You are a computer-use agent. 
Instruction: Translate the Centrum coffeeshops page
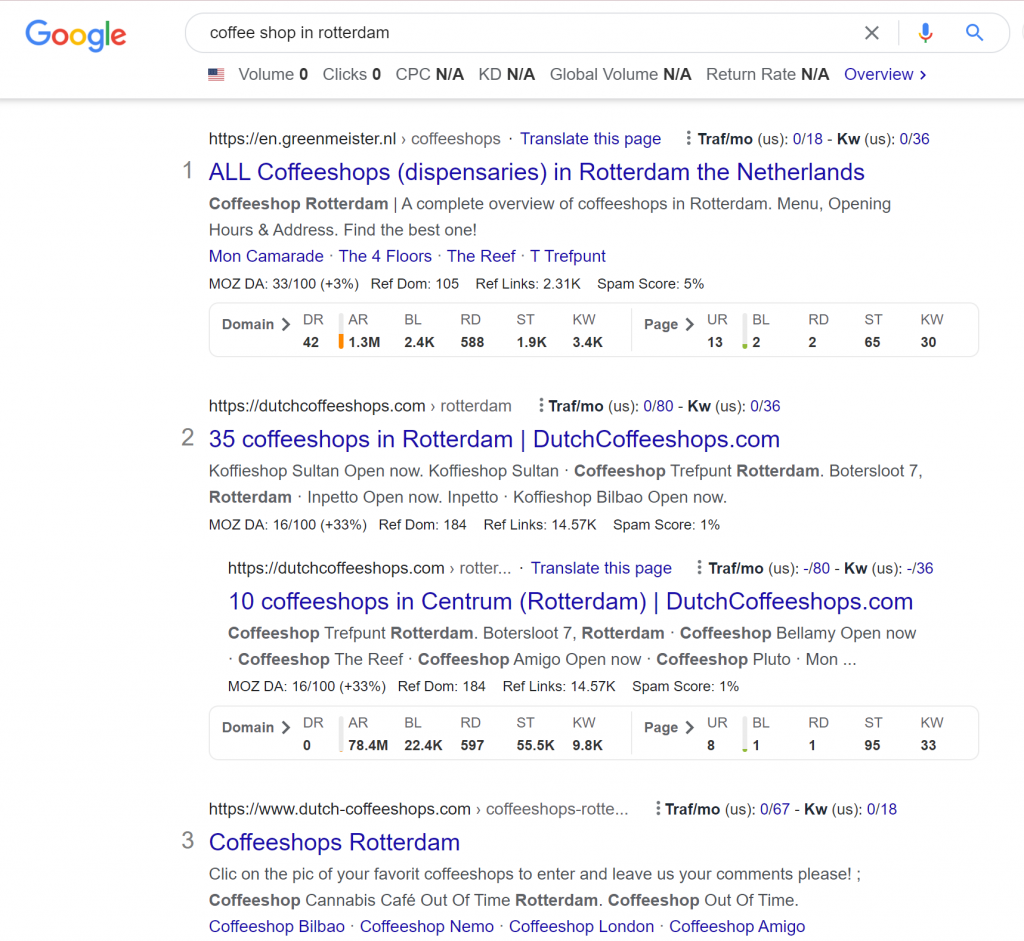point(601,567)
